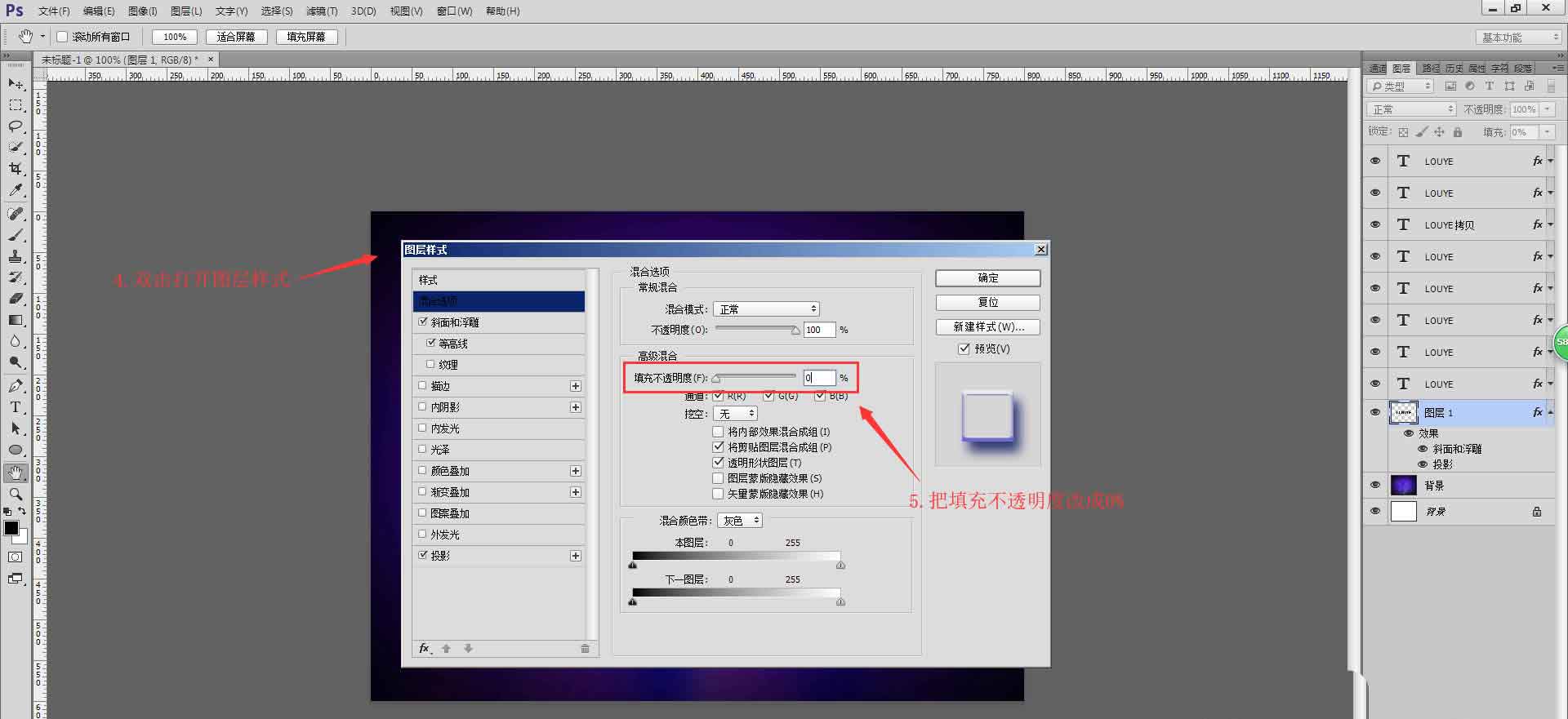
Task: Open the 图层(L) menu
Action: [x=186, y=11]
